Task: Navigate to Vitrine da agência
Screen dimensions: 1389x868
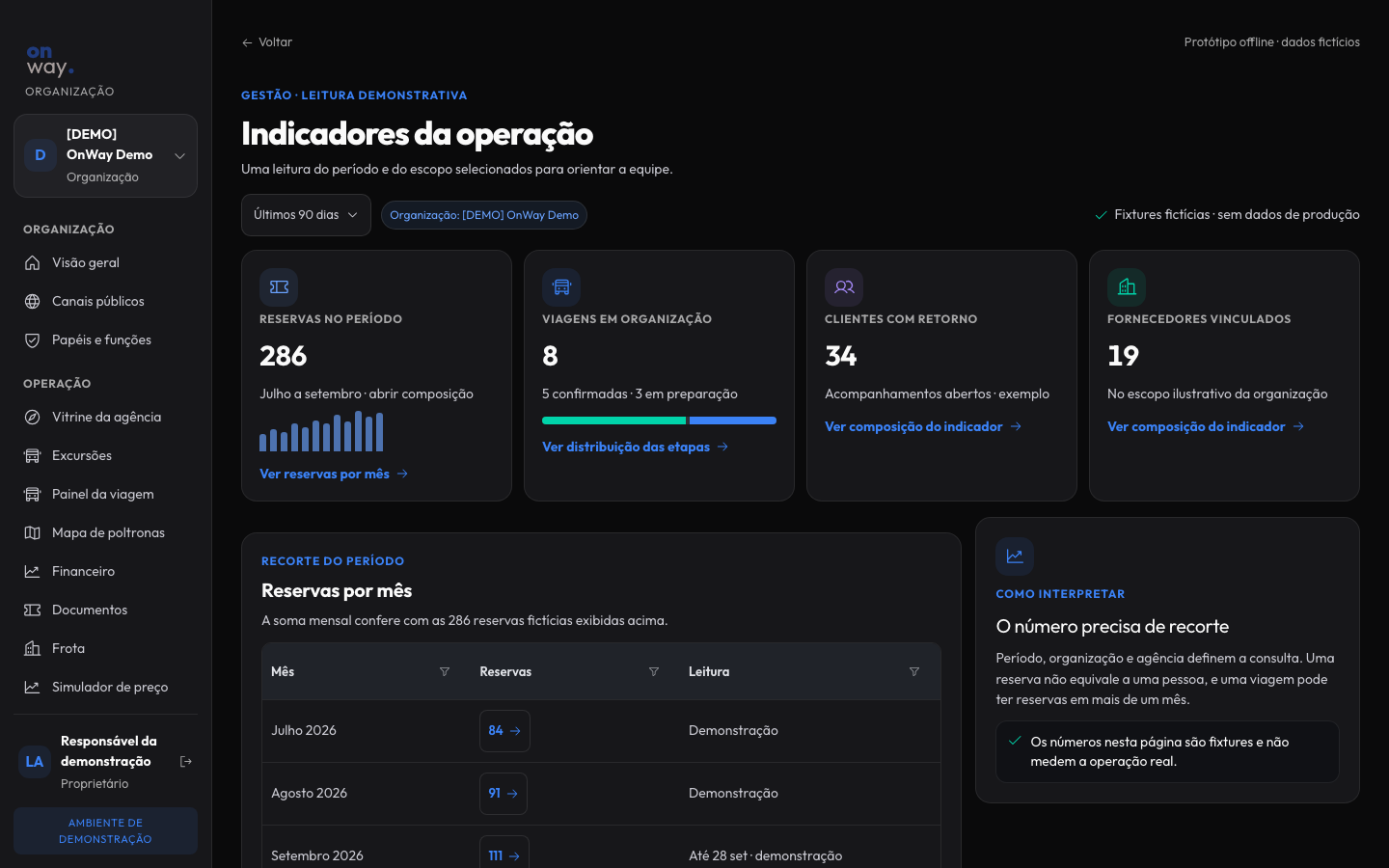Action: [x=105, y=417]
